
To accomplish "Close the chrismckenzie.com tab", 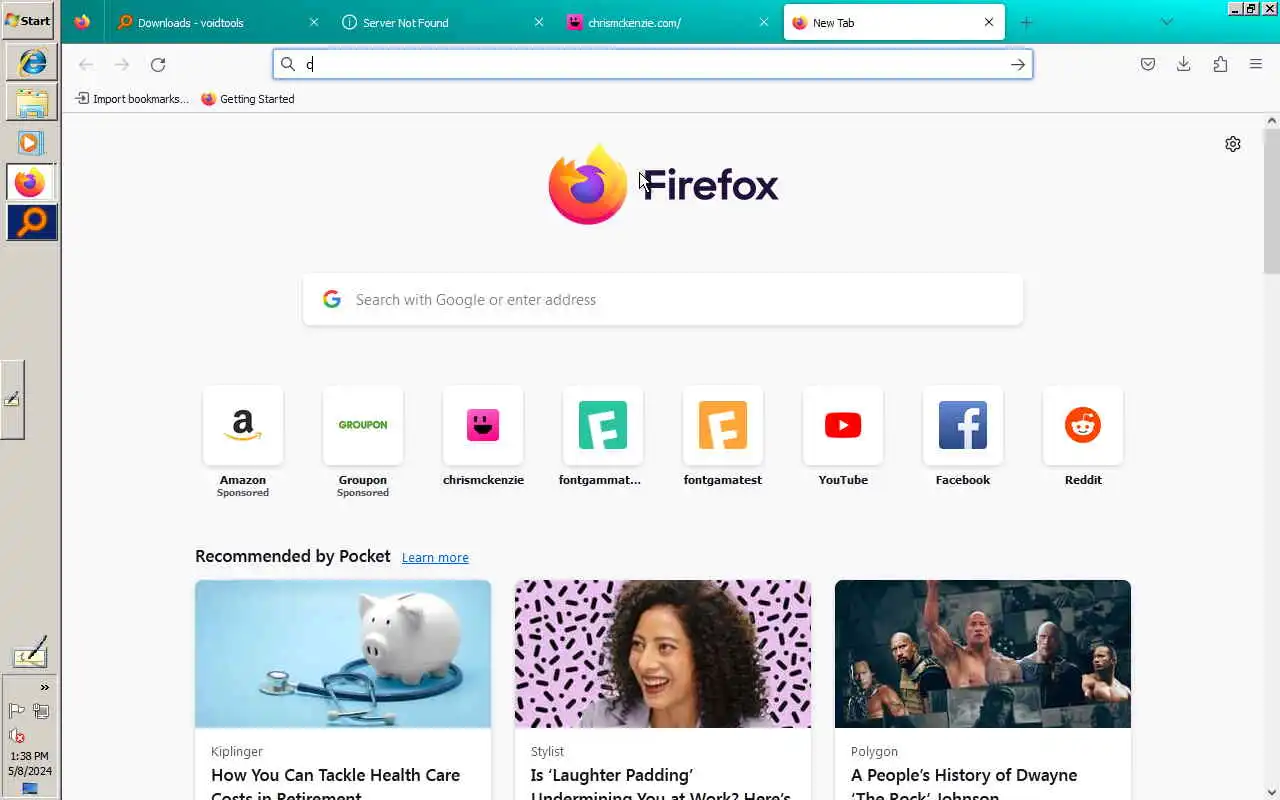I will 764,22.
